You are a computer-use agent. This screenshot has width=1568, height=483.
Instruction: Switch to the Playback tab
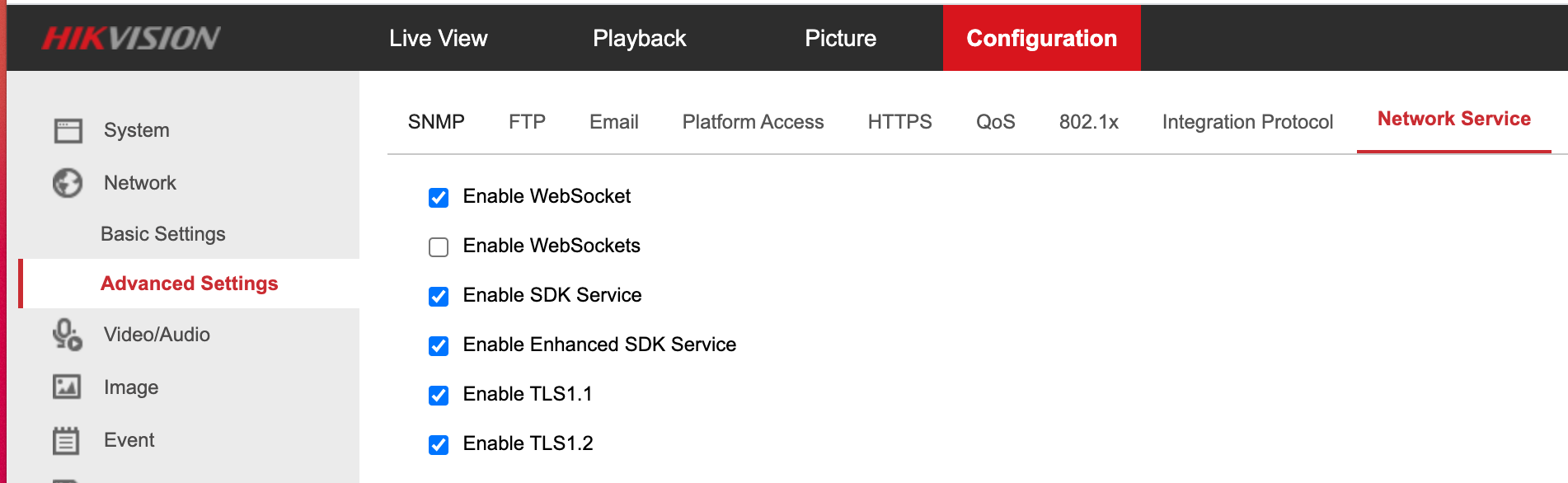[x=639, y=38]
